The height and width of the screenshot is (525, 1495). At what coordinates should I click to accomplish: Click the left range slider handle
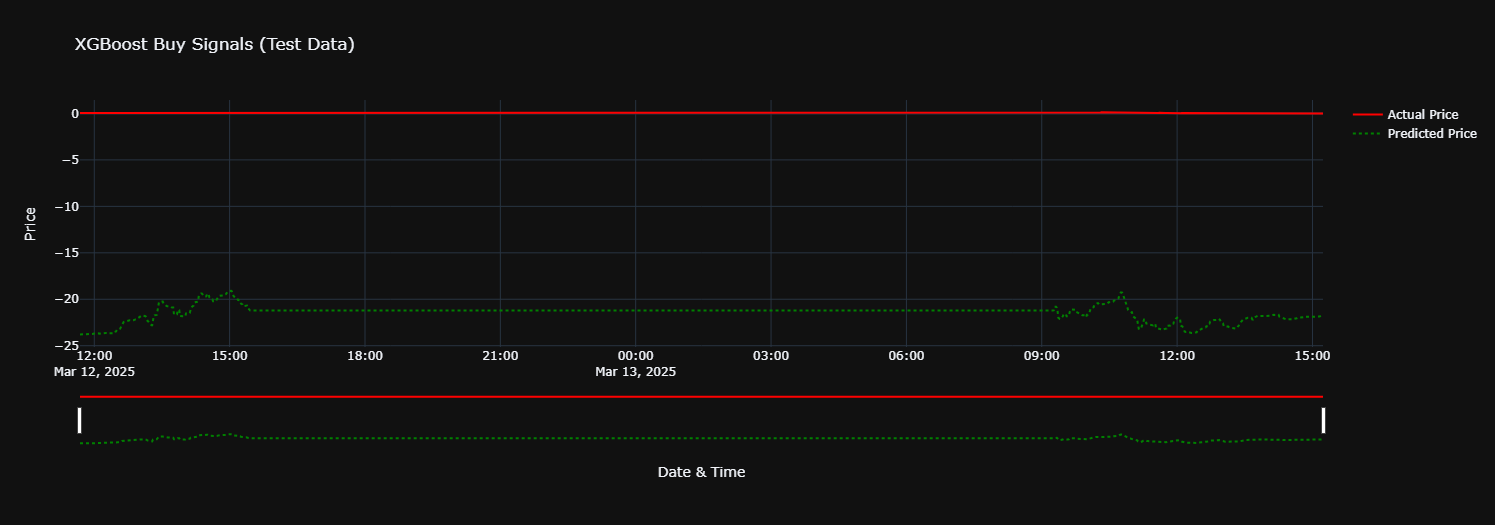pos(80,420)
